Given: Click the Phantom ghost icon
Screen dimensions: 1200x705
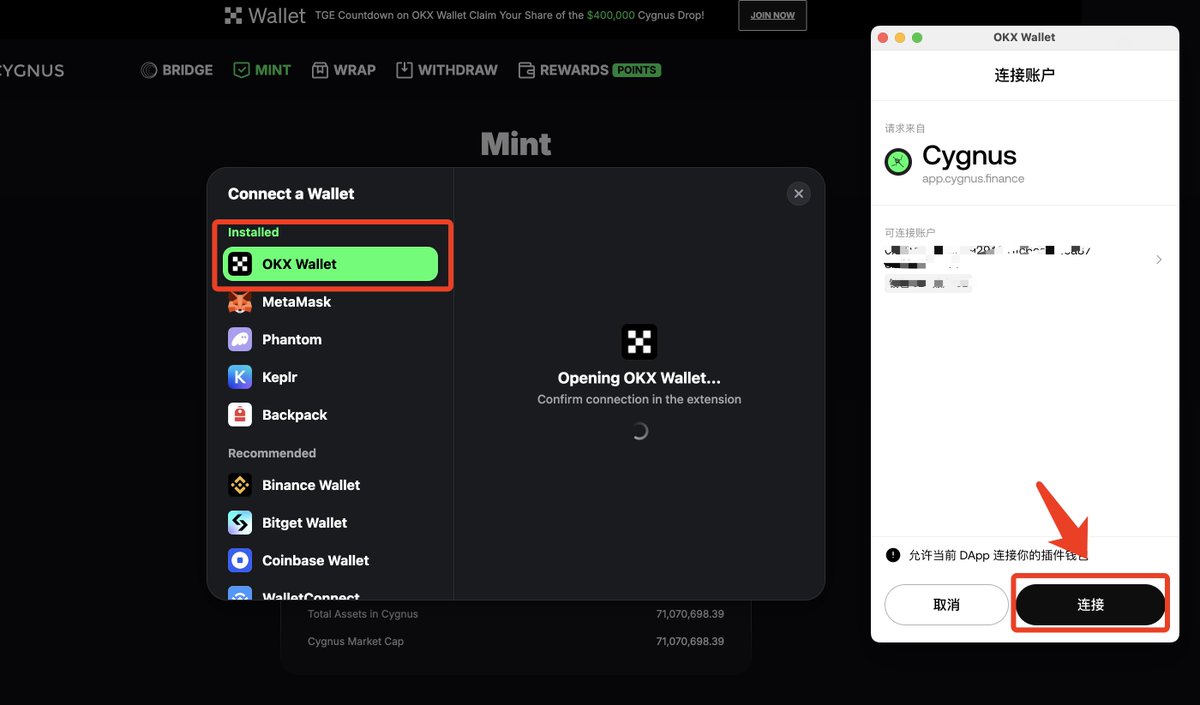Looking at the screenshot, I should click(240, 340).
